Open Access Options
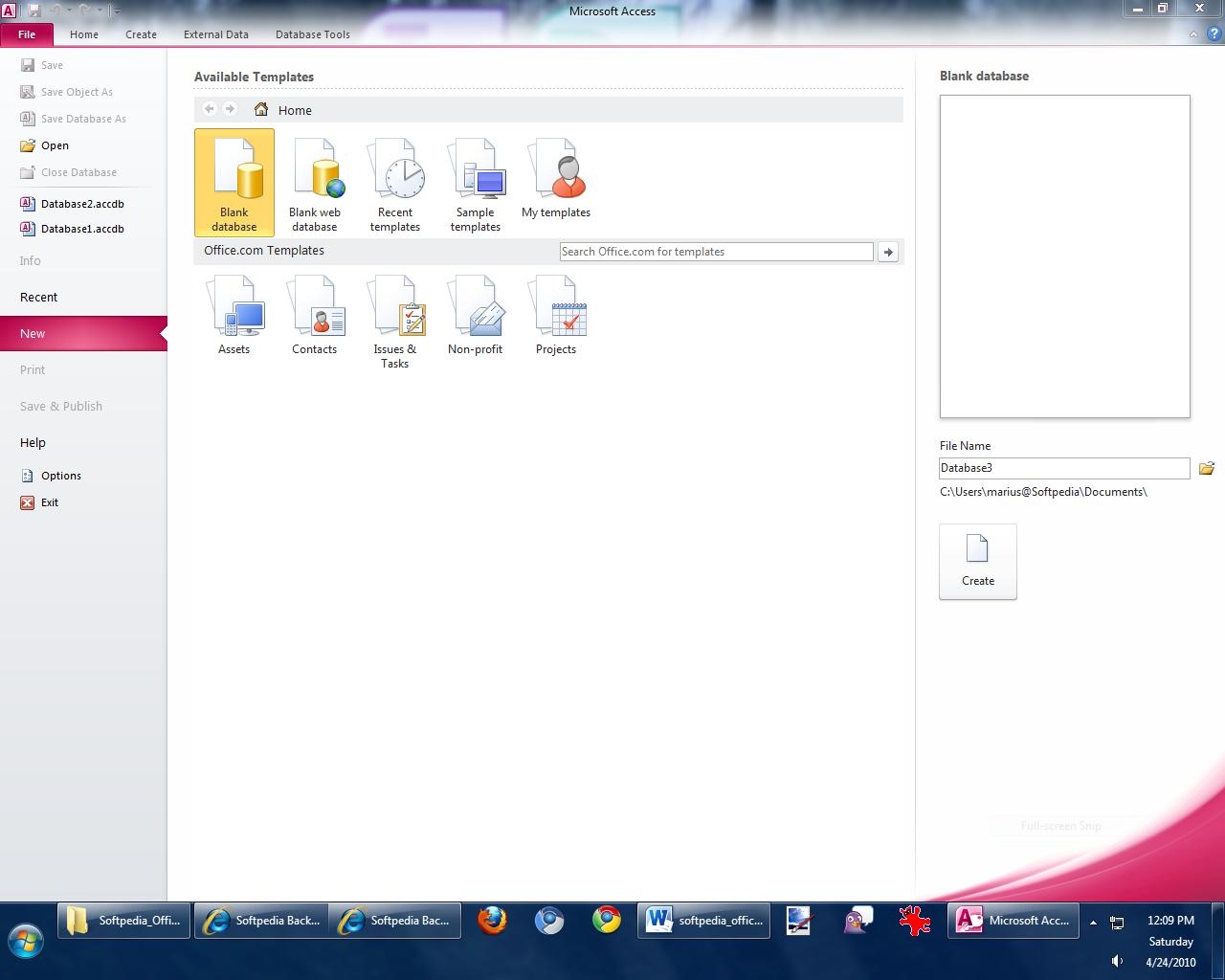Image resolution: width=1225 pixels, height=980 pixels. tap(61, 476)
